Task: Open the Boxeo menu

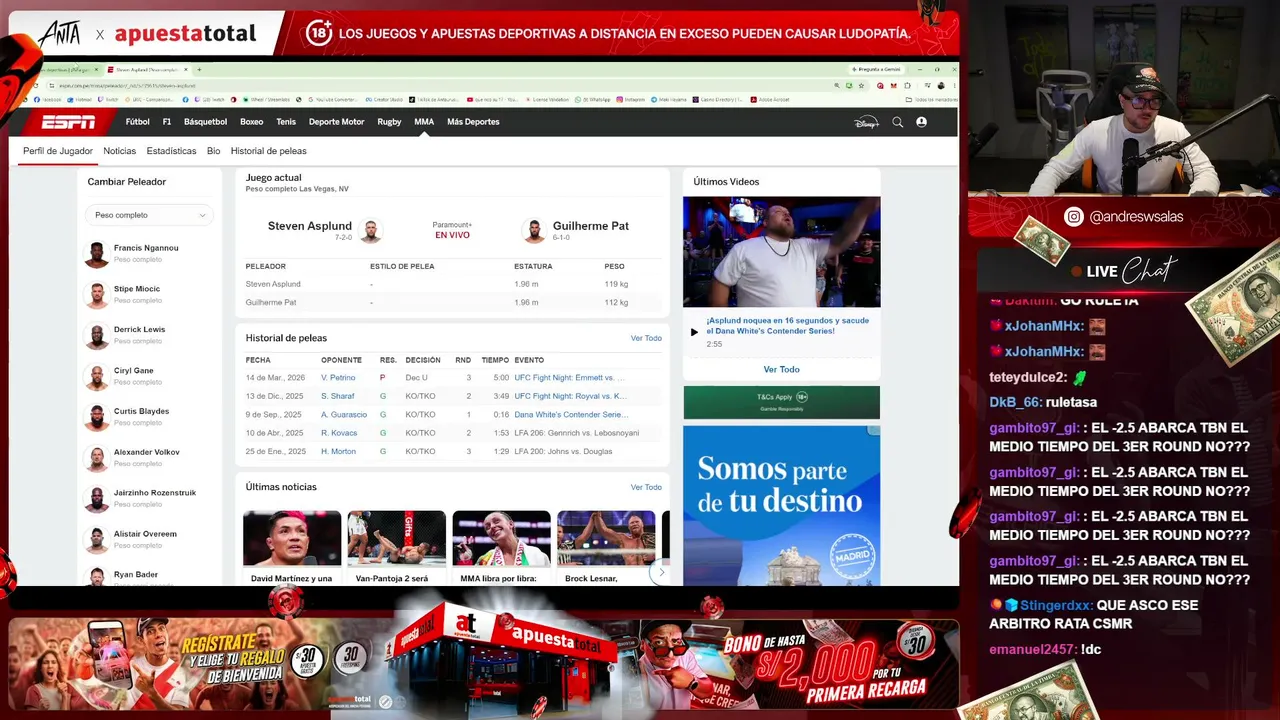Action: (252, 122)
